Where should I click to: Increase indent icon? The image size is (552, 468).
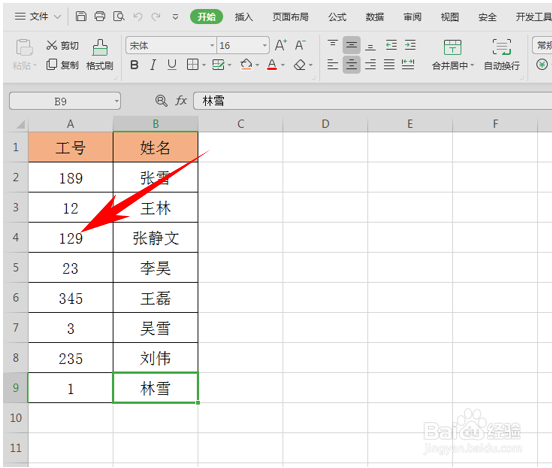tap(410, 45)
